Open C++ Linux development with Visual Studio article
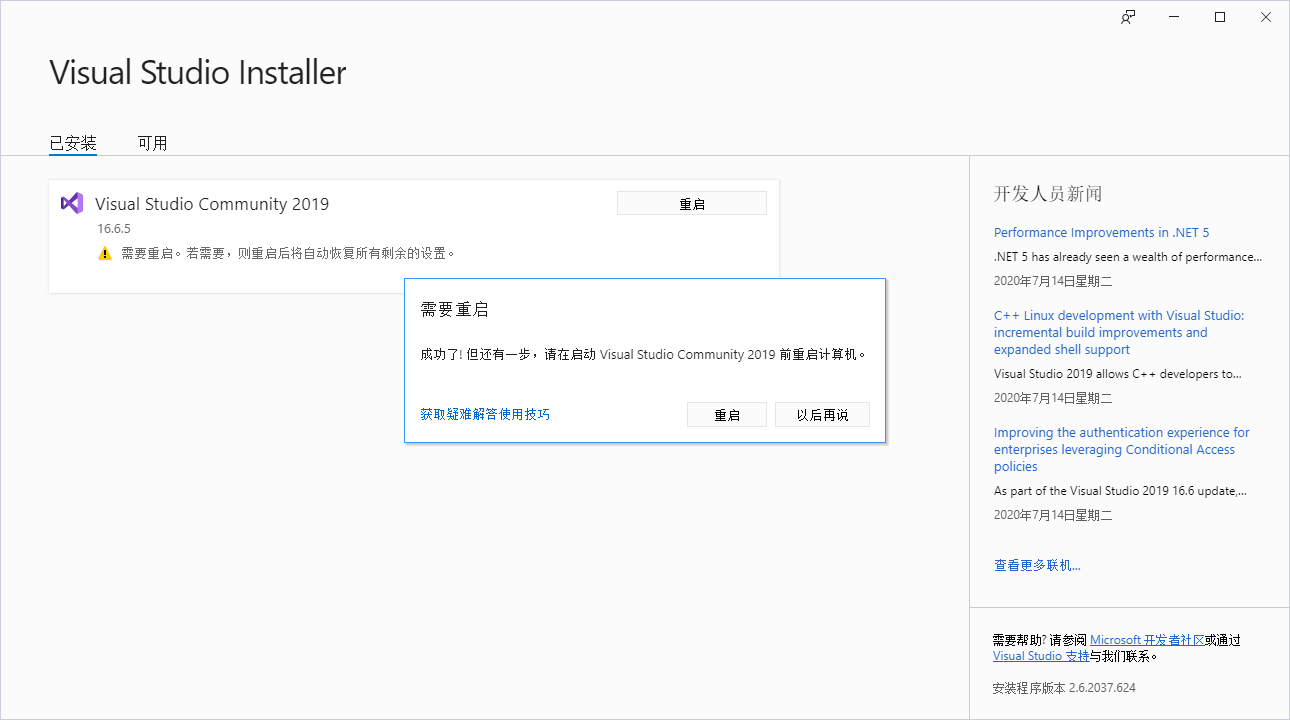 coord(1119,332)
